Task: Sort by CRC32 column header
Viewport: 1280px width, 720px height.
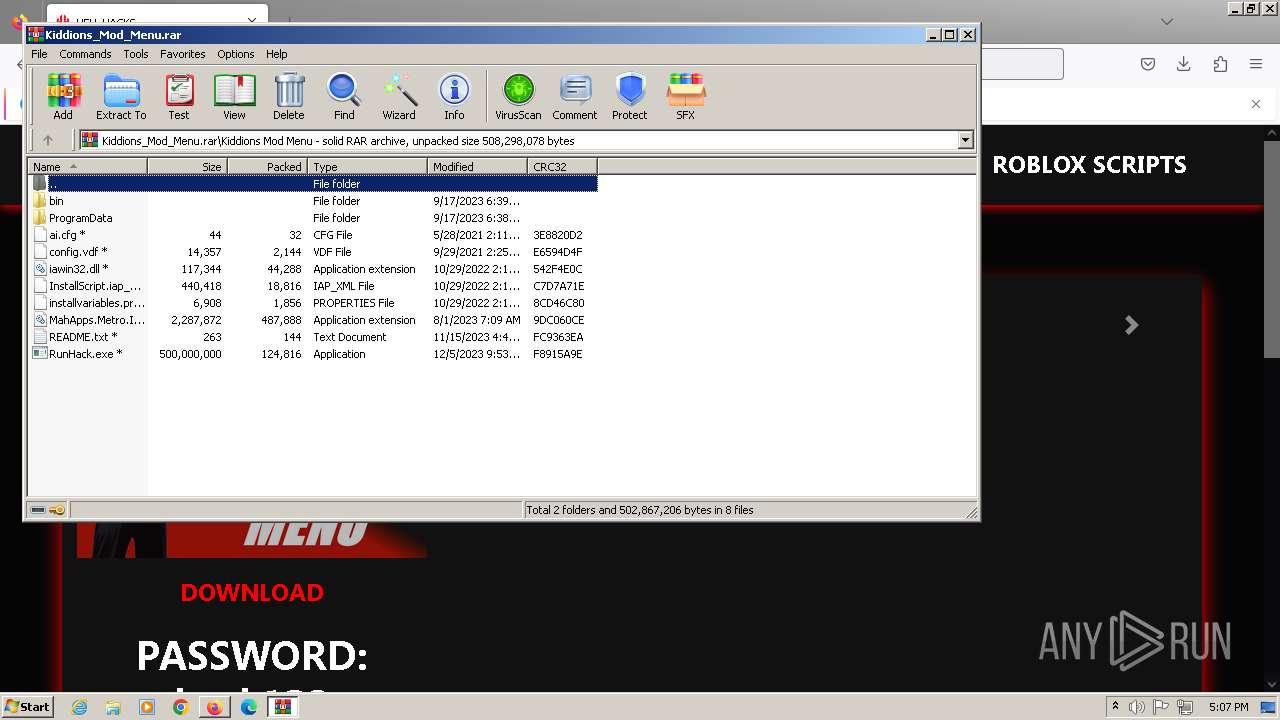Action: tap(562, 167)
